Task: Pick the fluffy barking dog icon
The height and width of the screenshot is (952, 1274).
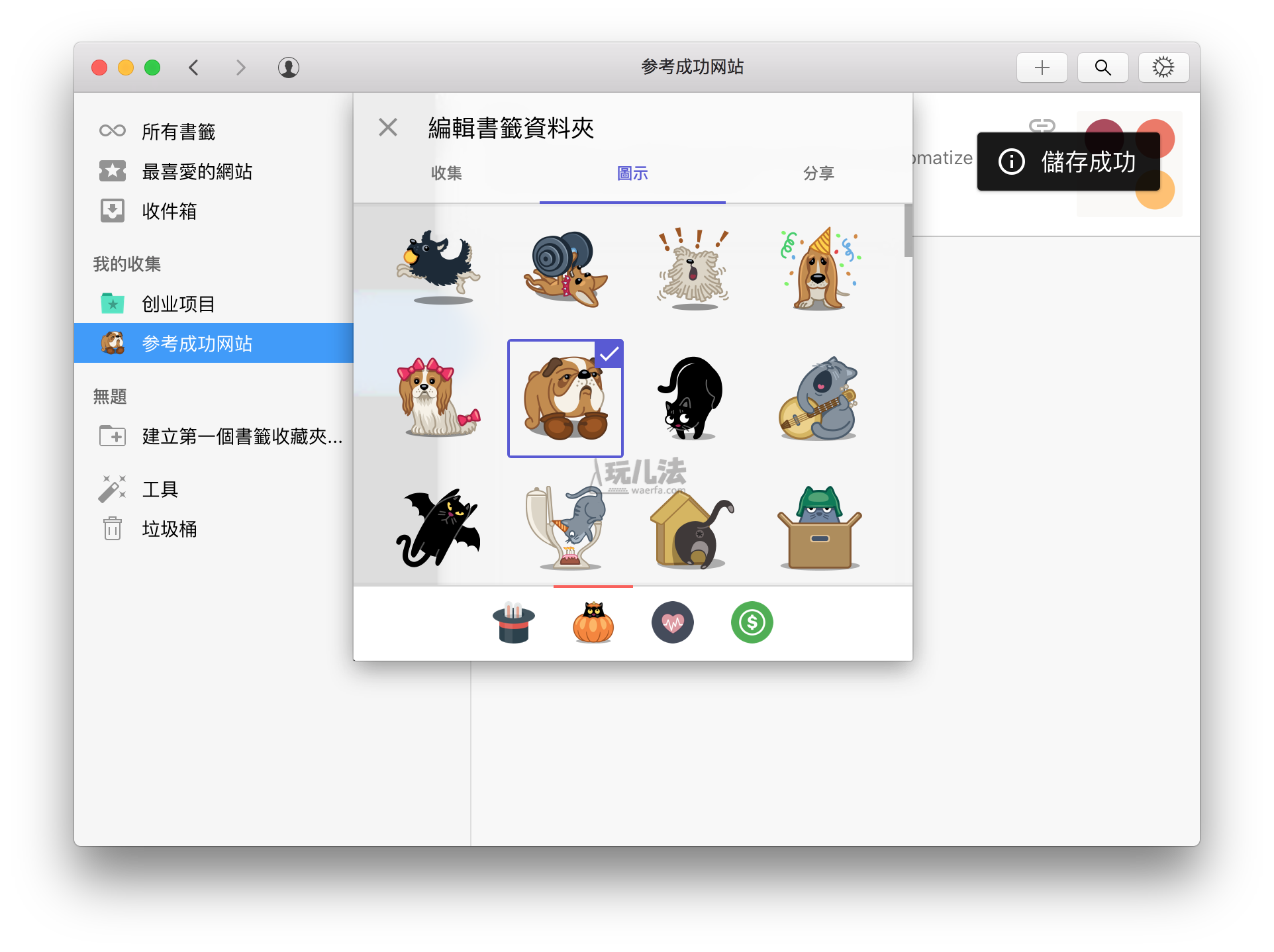Action: click(x=692, y=269)
